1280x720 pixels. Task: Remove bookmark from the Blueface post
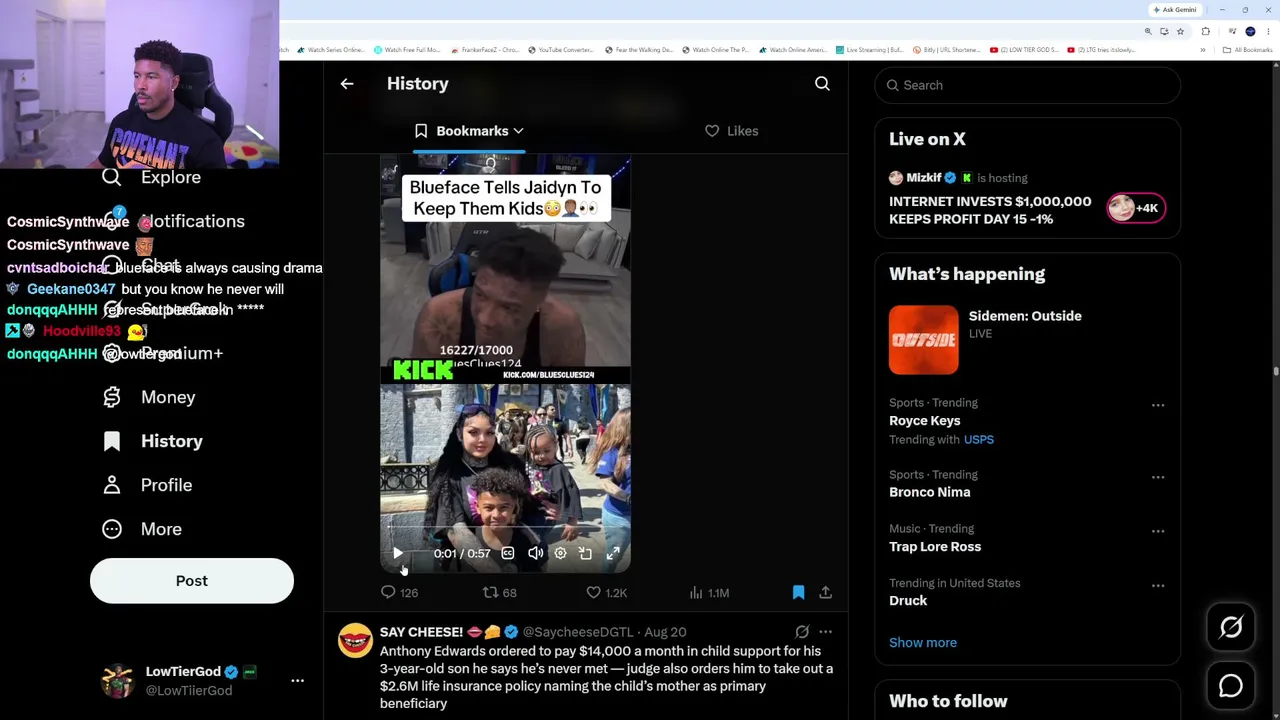798,593
